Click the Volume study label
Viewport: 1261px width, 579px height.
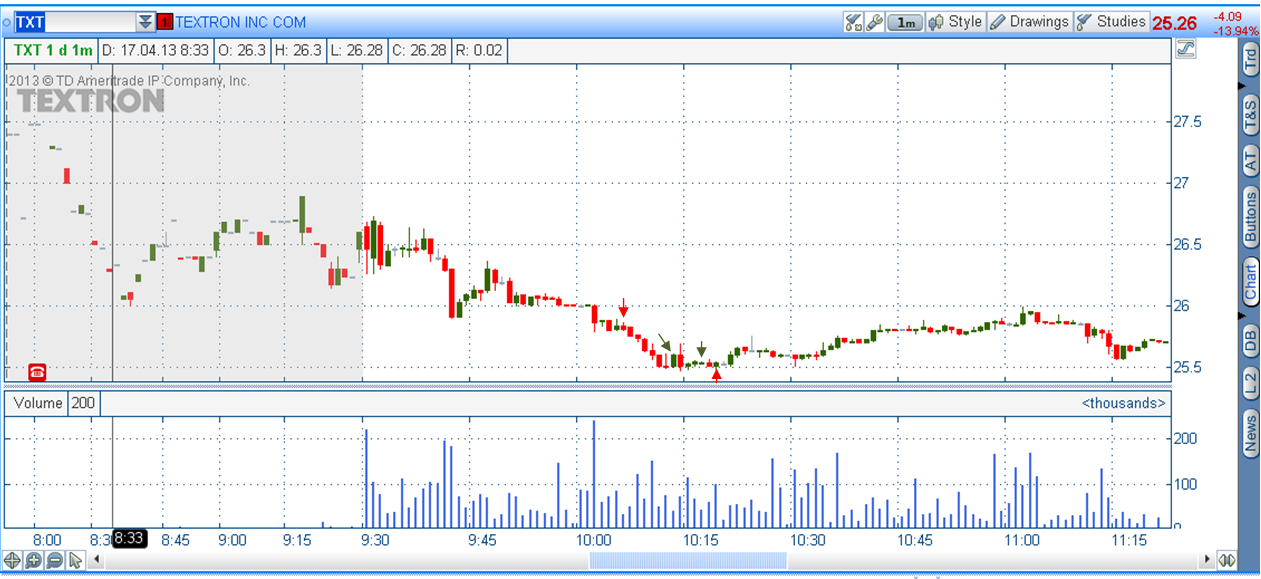(x=36, y=403)
